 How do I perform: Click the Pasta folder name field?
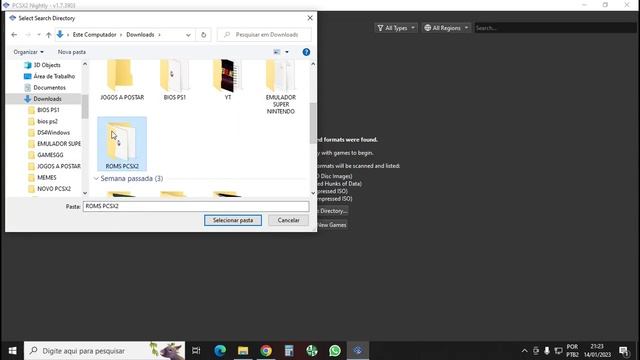[x=196, y=207]
